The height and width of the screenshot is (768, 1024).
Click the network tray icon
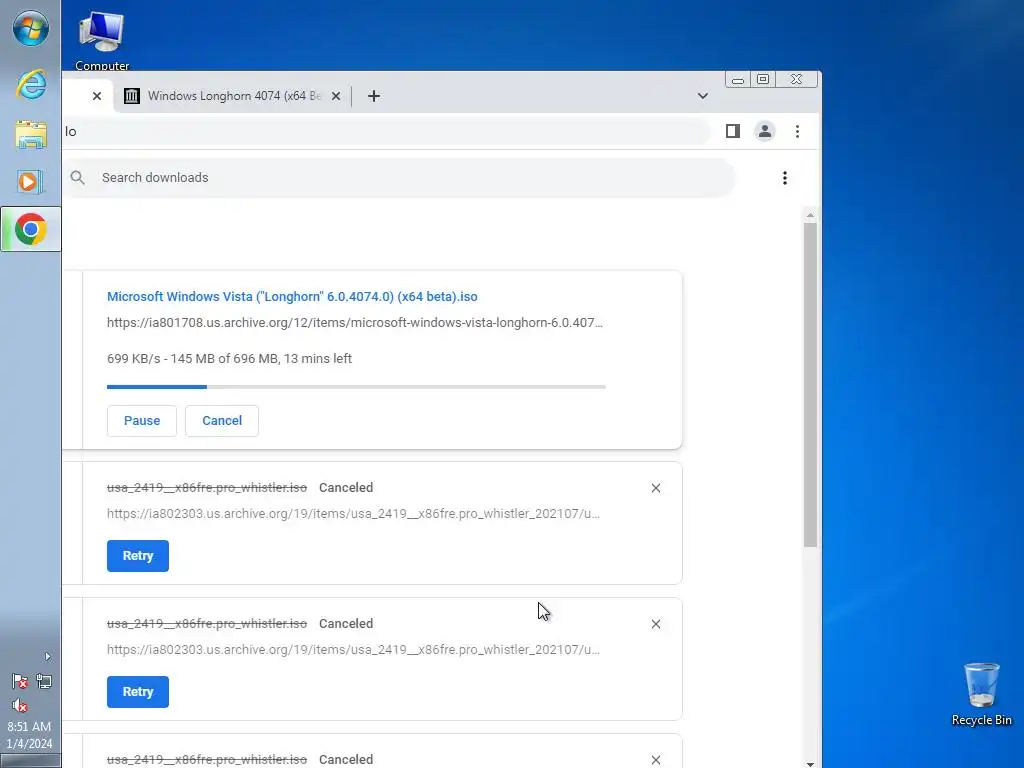point(44,682)
